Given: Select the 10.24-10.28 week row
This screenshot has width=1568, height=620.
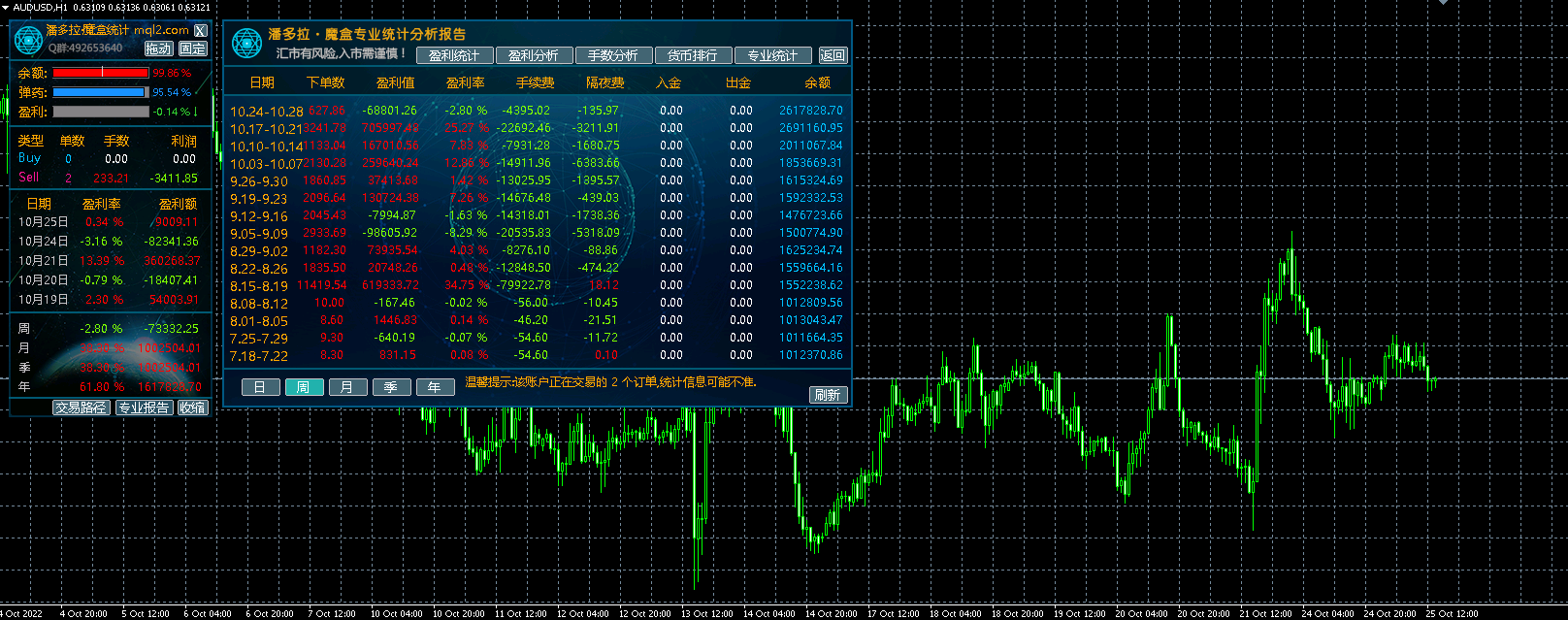Looking at the screenshot, I should [x=537, y=111].
